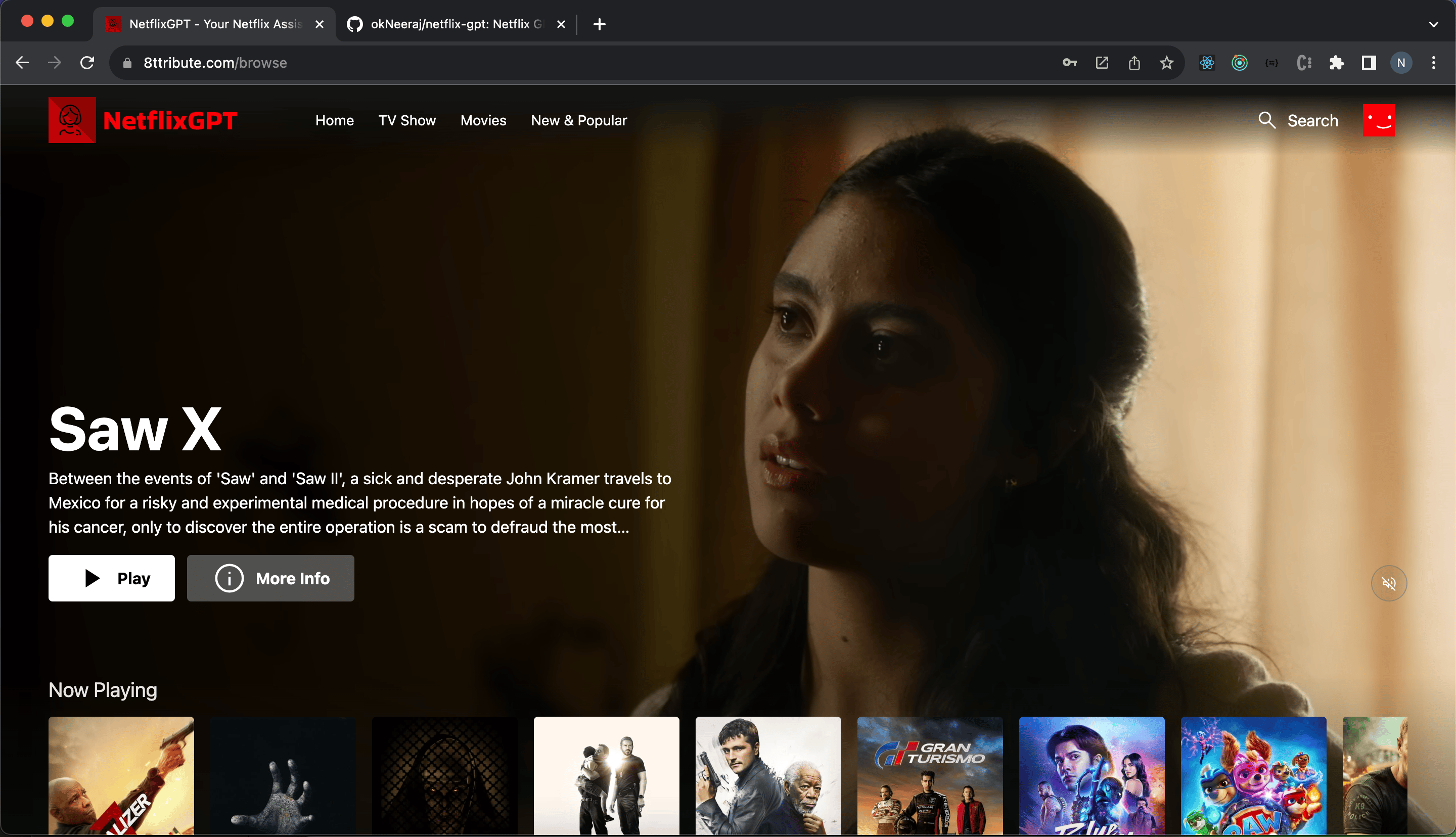This screenshot has width=1456, height=837.
Task: Open the React DevTools extension icon
Action: pos(1207,63)
